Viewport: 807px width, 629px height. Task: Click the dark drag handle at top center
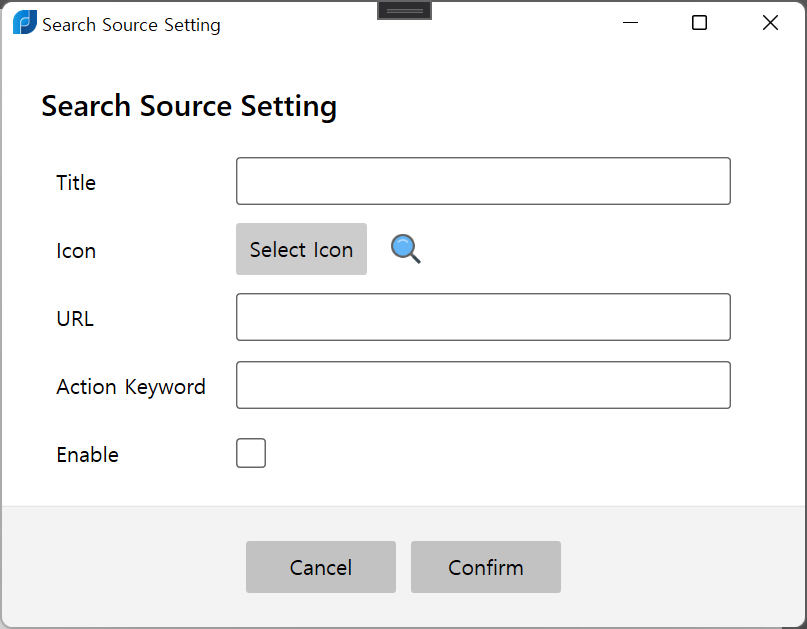pyautogui.click(x=405, y=10)
